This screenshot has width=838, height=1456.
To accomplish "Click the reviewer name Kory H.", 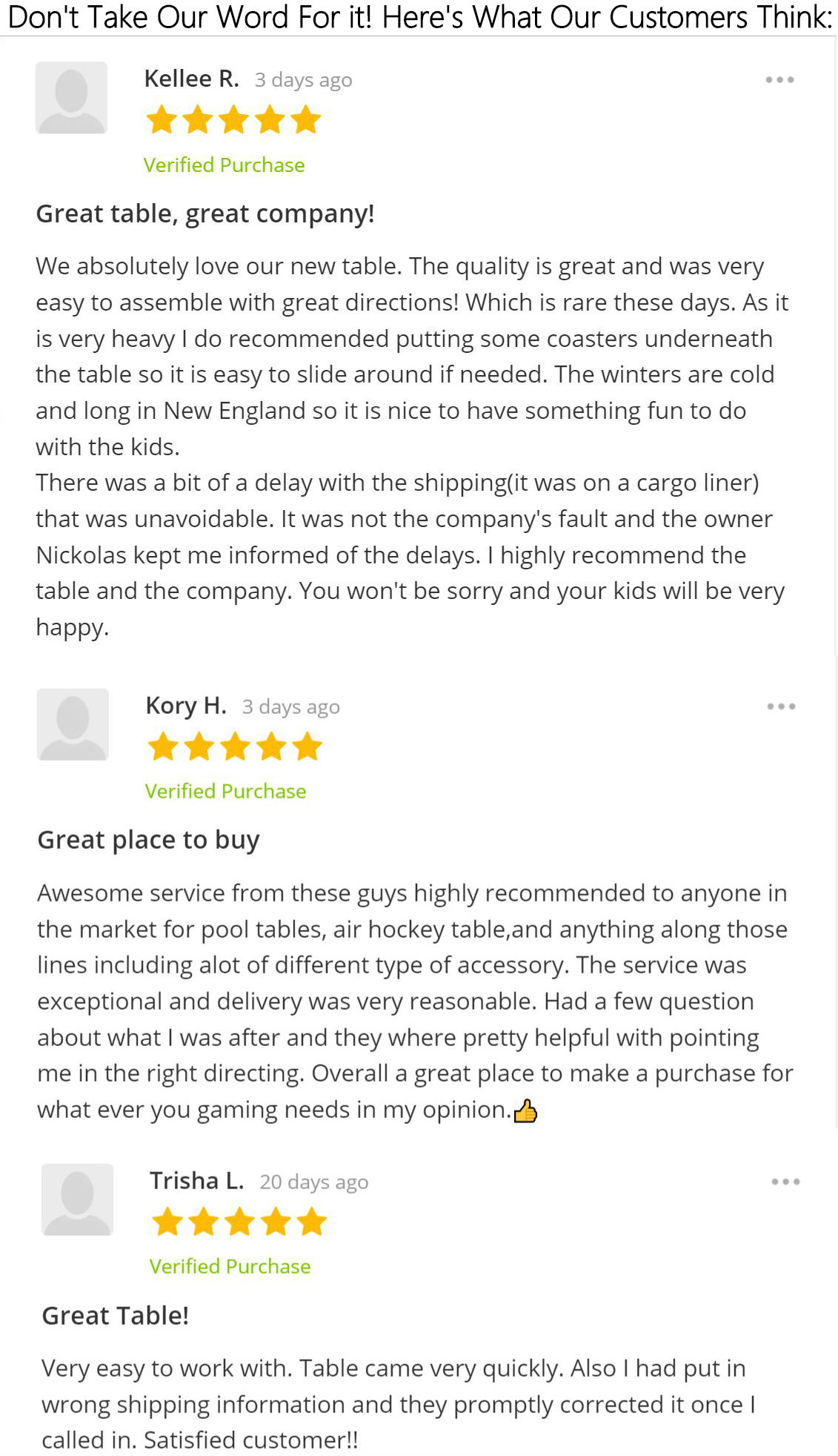I will (186, 706).
